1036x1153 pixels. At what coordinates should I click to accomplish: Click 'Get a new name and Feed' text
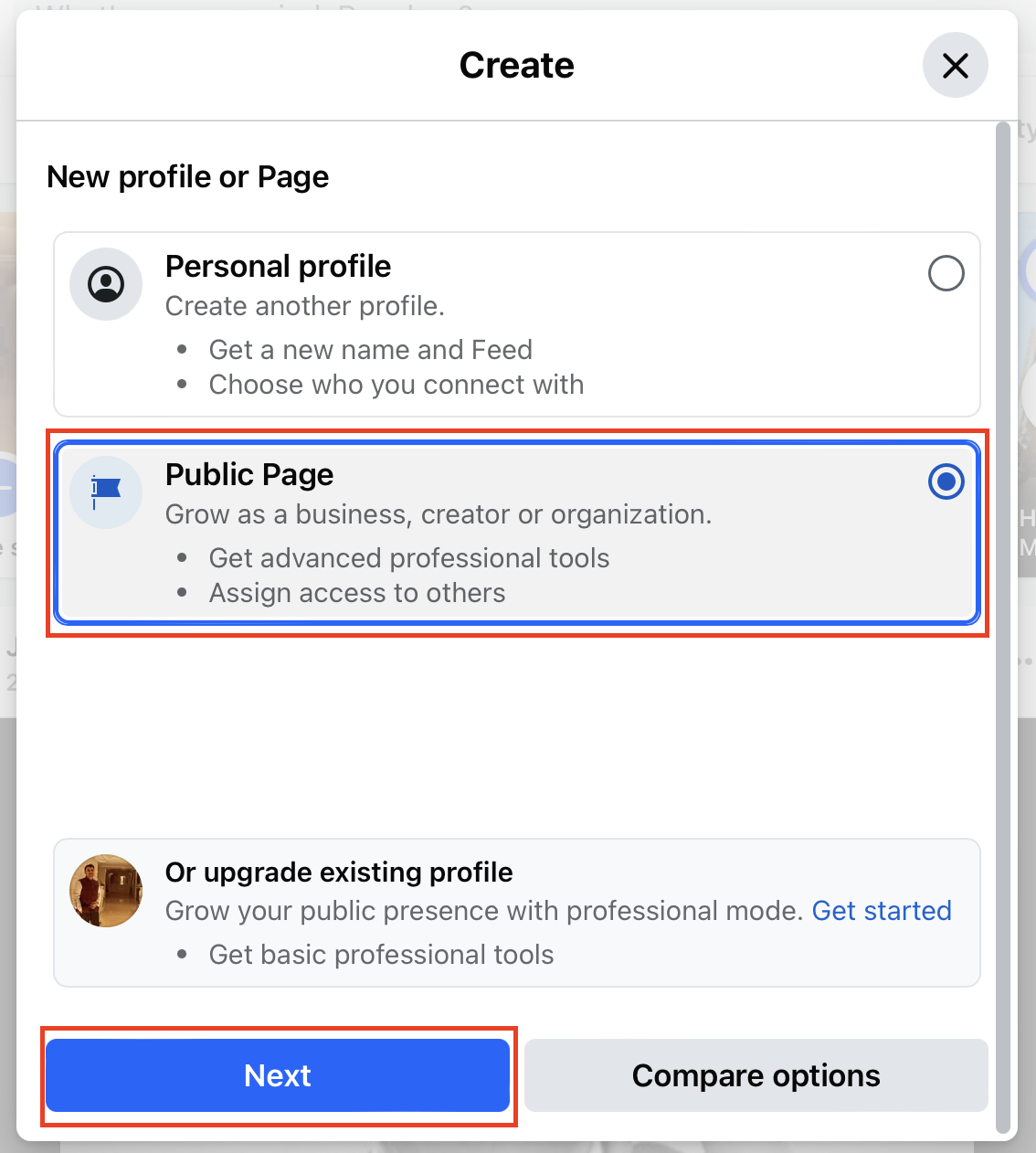(371, 350)
